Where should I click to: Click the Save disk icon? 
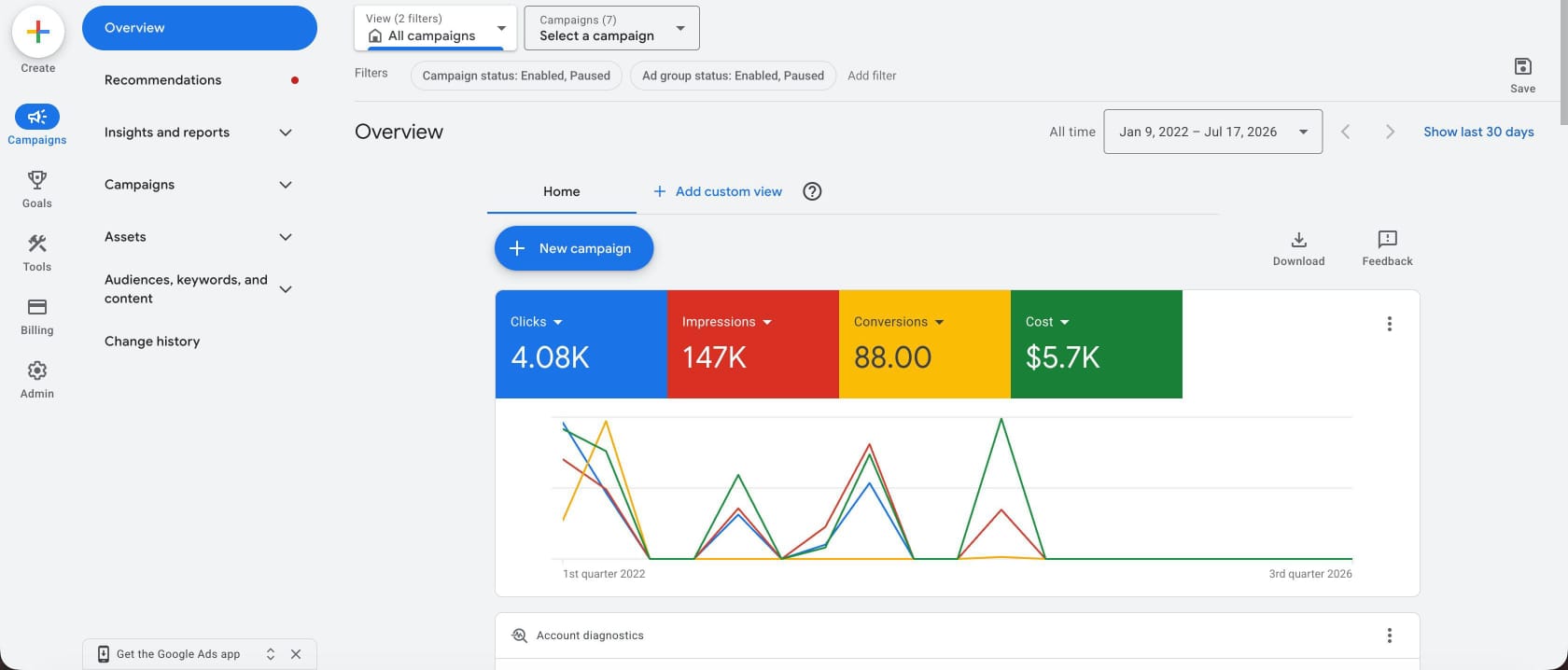pos(1522,66)
